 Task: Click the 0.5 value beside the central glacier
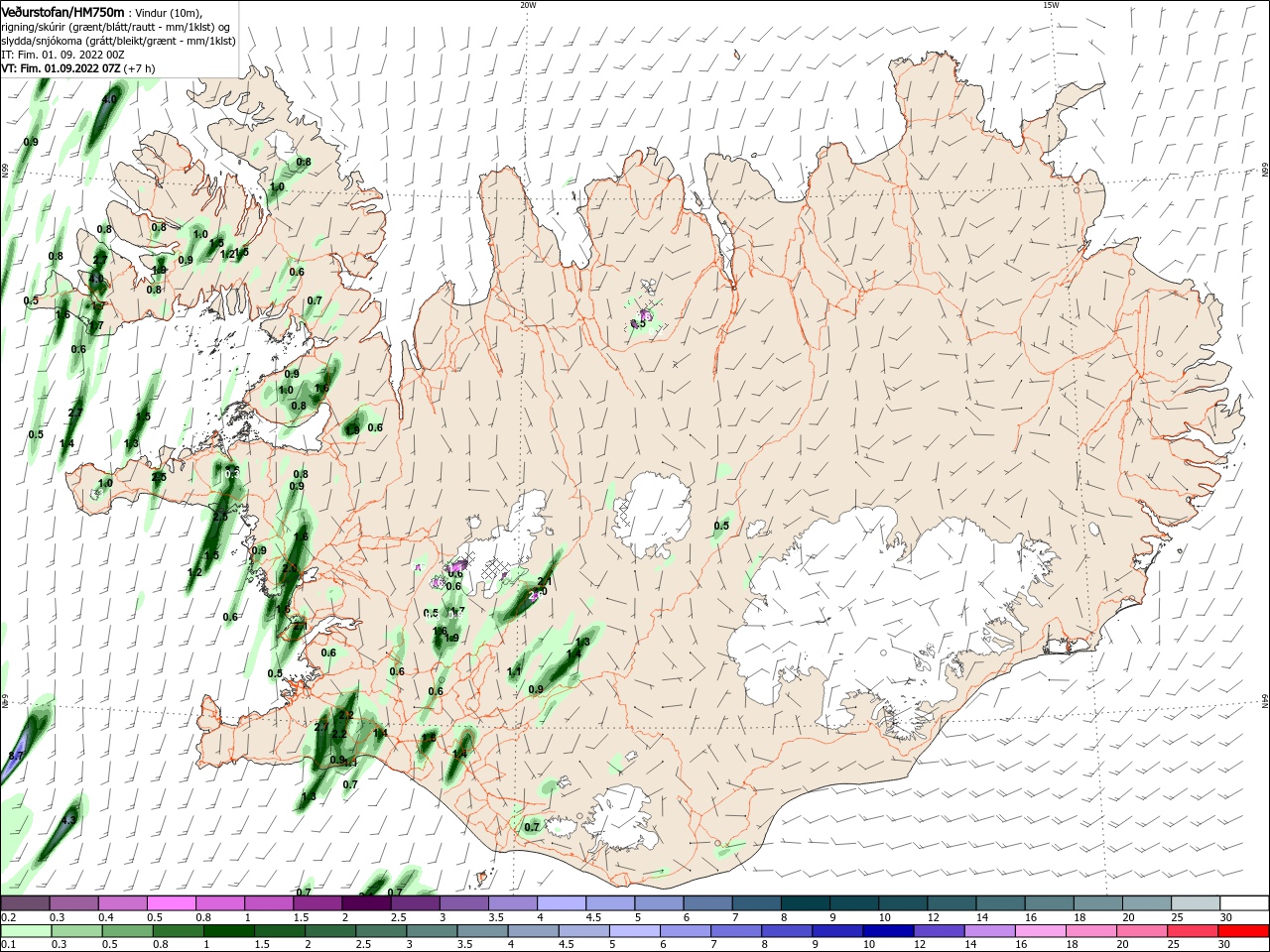coord(721,526)
